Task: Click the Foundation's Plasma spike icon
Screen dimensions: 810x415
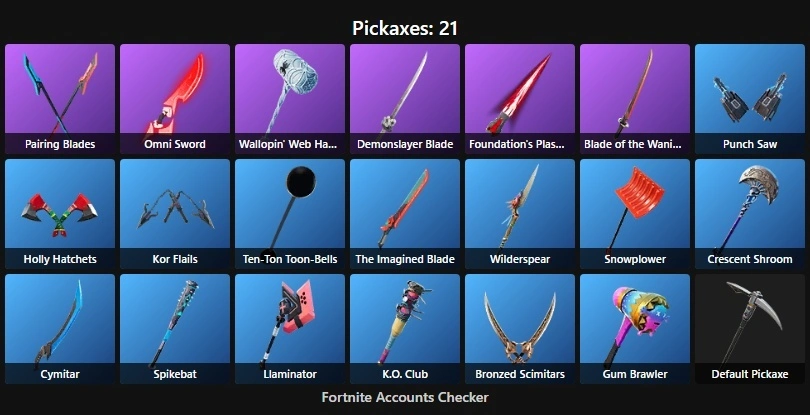Action: coord(520,99)
